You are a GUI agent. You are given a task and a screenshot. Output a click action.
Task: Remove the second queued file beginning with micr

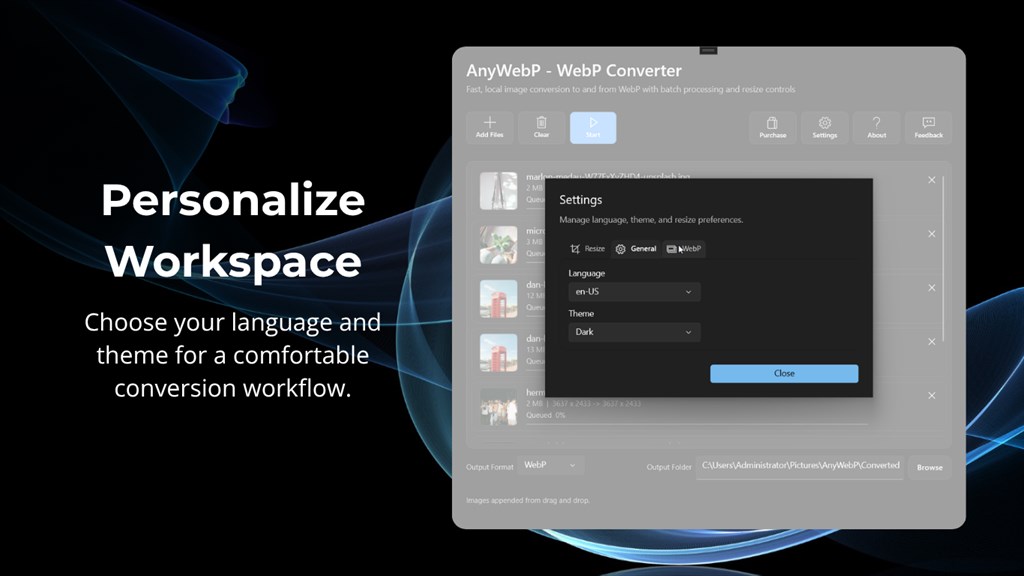932,234
